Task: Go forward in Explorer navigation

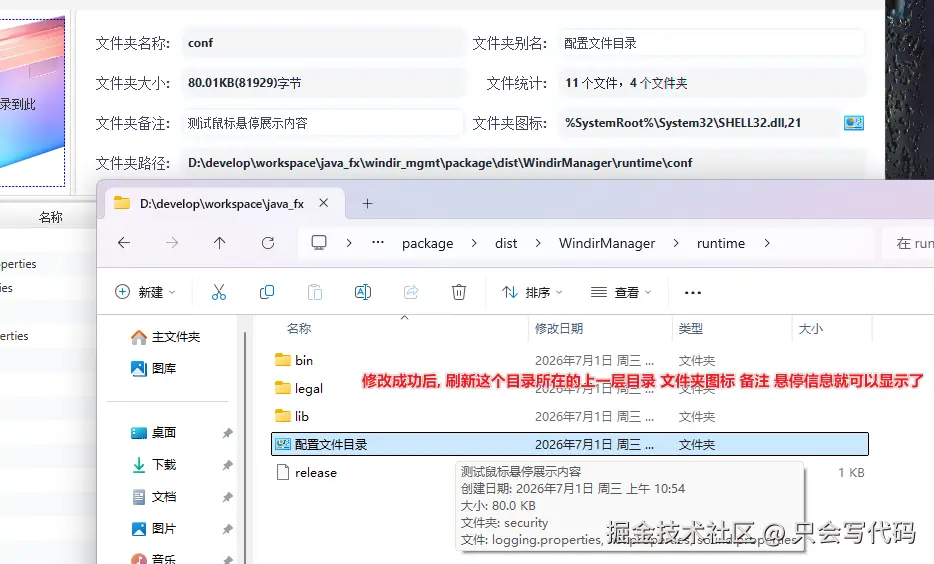Action: tap(172, 243)
